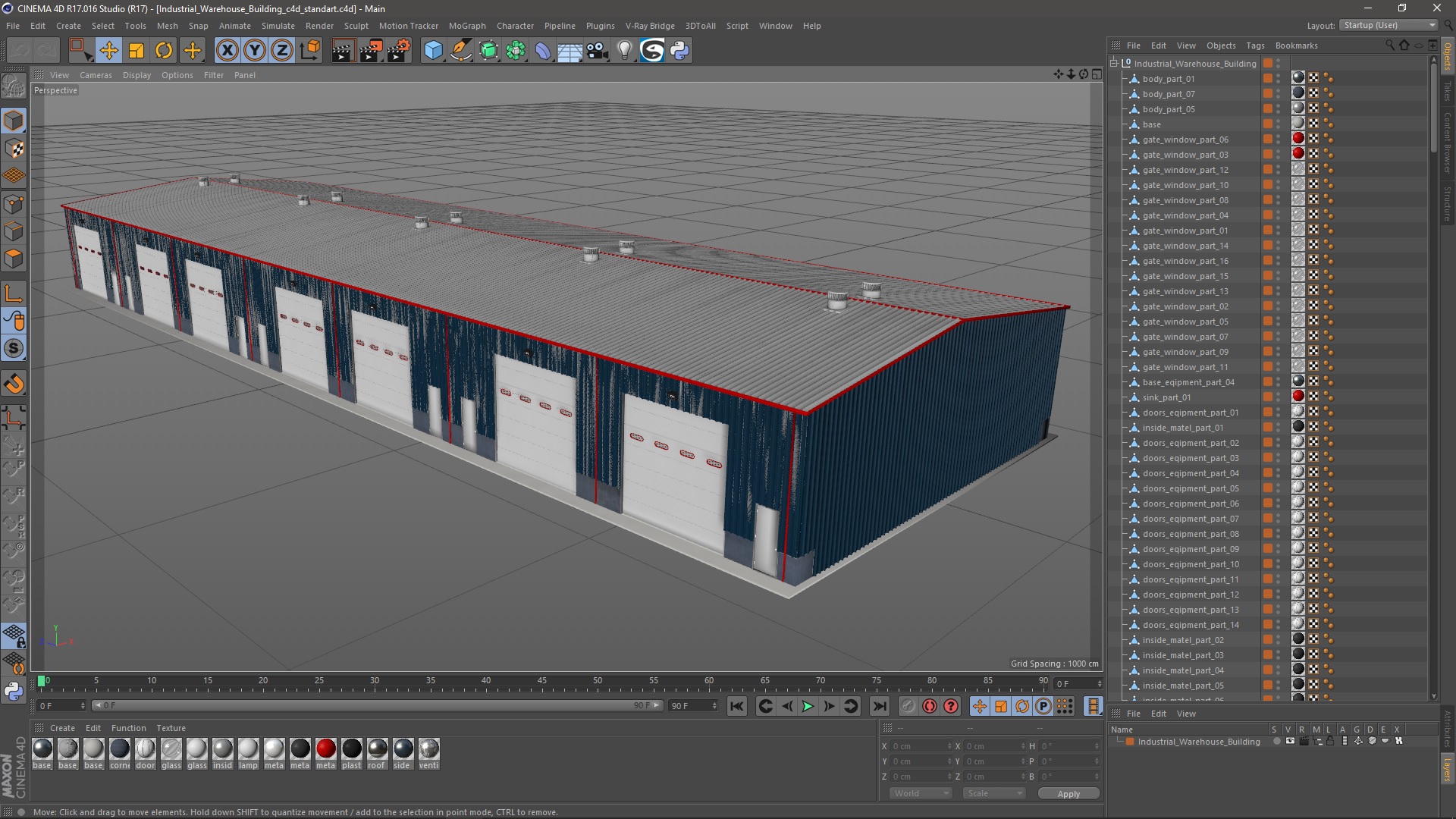Open the World coordinate dropdown

(x=921, y=793)
